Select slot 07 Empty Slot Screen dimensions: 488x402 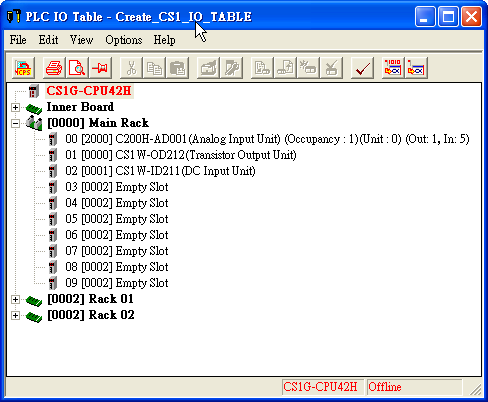[x=117, y=251]
